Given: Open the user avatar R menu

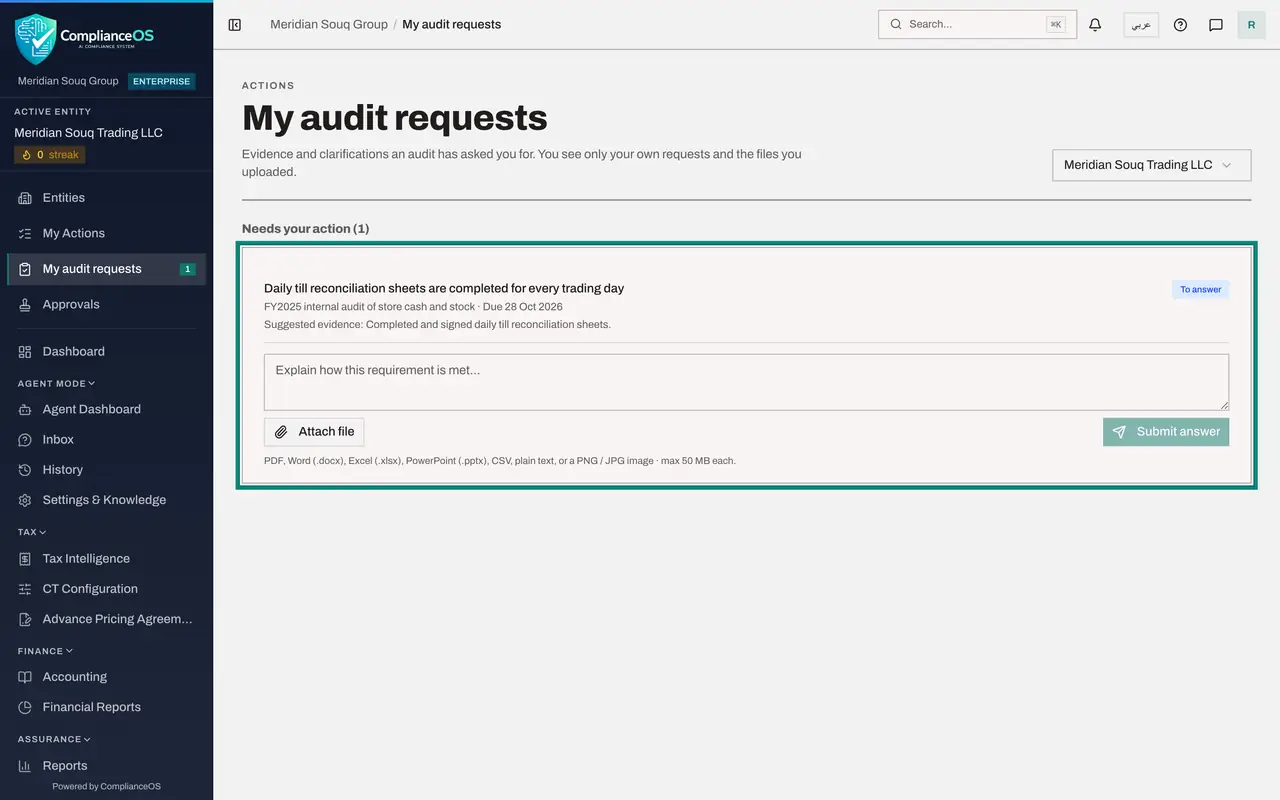Looking at the screenshot, I should tap(1251, 25).
